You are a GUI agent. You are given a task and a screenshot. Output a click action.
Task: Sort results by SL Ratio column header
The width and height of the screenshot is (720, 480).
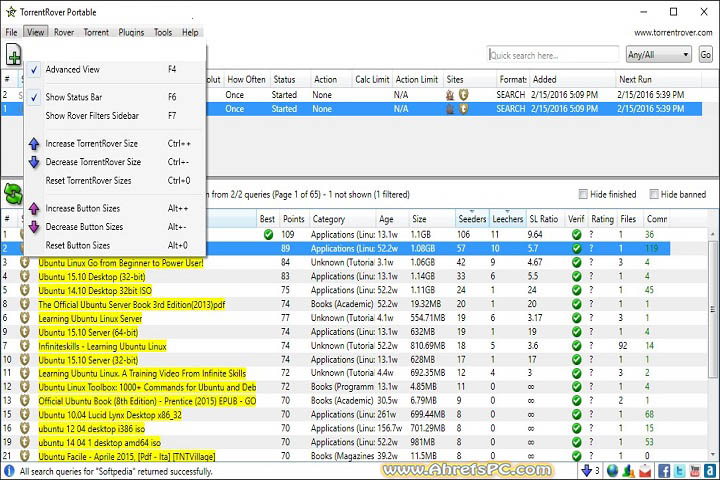544,219
